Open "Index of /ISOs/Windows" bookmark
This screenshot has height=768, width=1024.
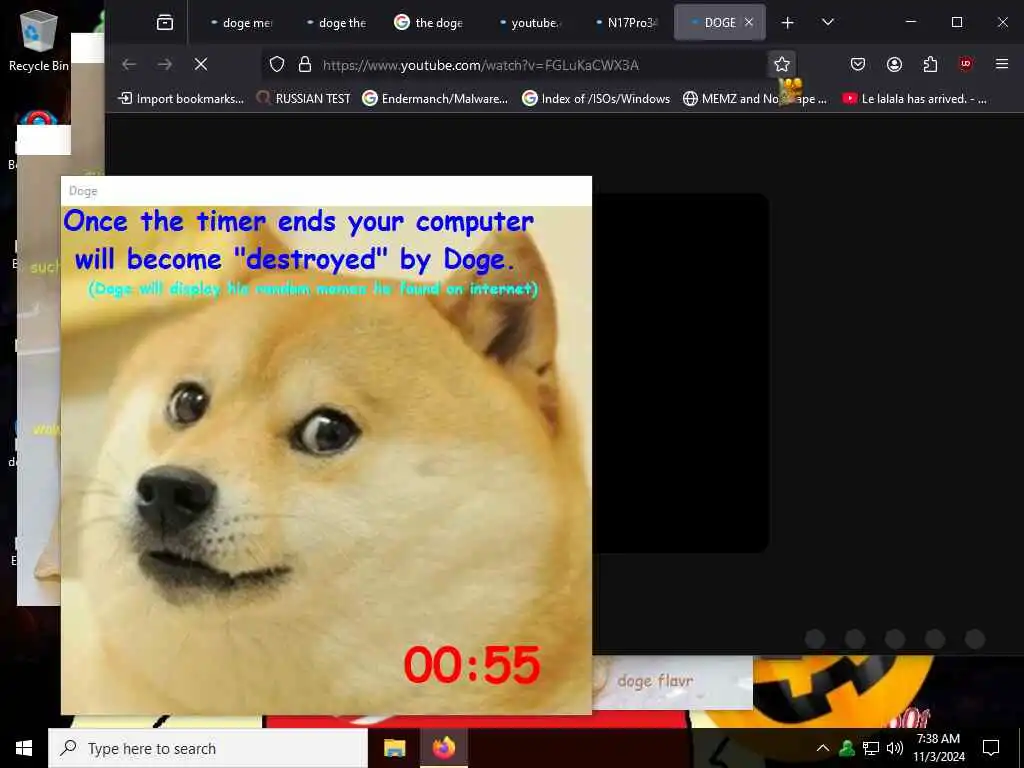pos(596,99)
